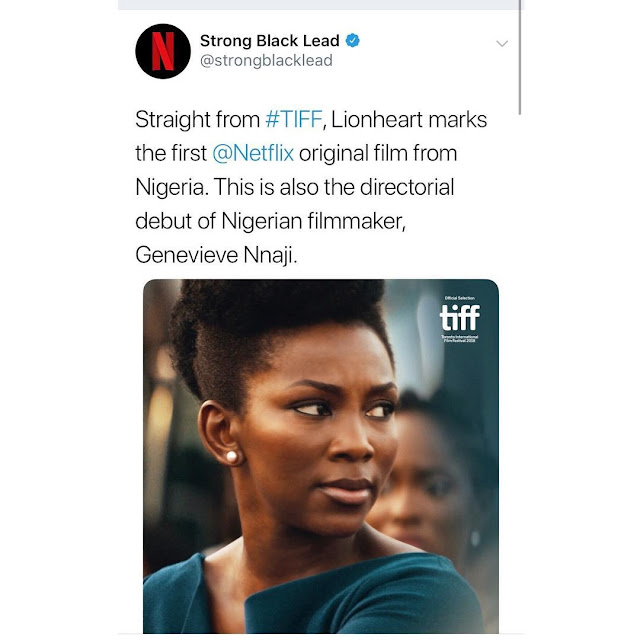The height and width of the screenshot is (640, 640).
Task: Click the blue verified badge
Action: (353, 41)
